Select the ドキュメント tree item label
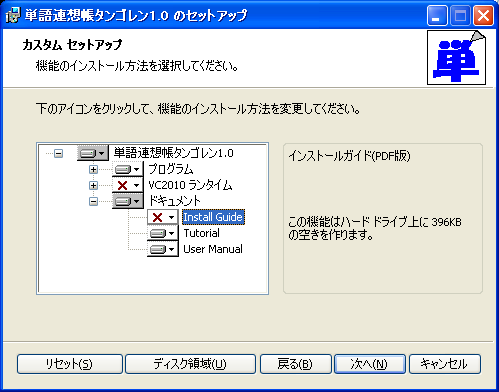499x392 pixels. (174, 201)
